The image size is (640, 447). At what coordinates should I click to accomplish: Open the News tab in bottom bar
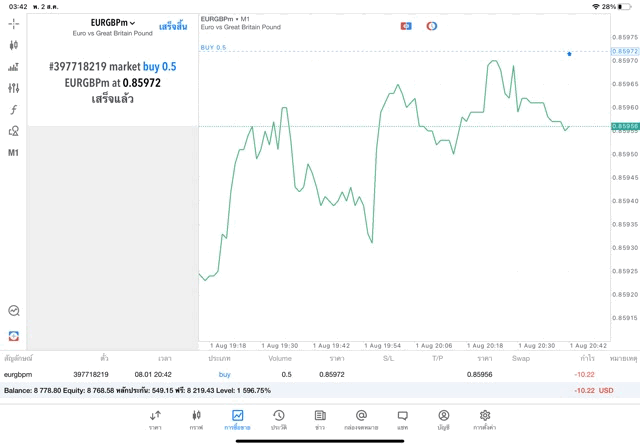click(319, 419)
